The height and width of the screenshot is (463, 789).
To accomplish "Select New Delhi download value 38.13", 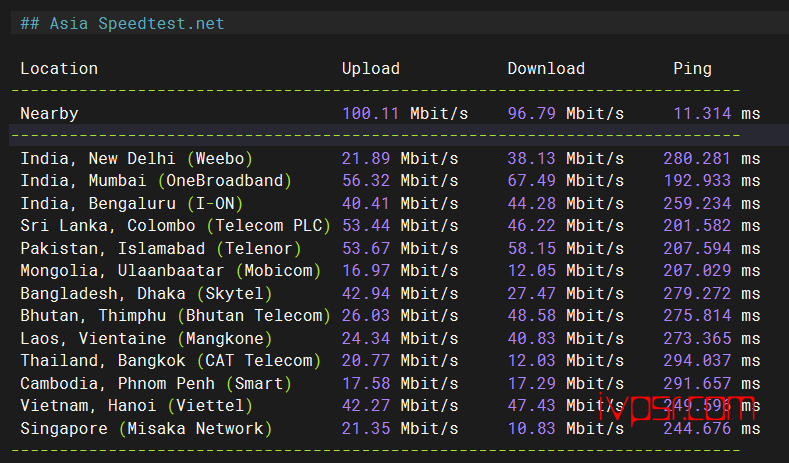I will (531, 159).
